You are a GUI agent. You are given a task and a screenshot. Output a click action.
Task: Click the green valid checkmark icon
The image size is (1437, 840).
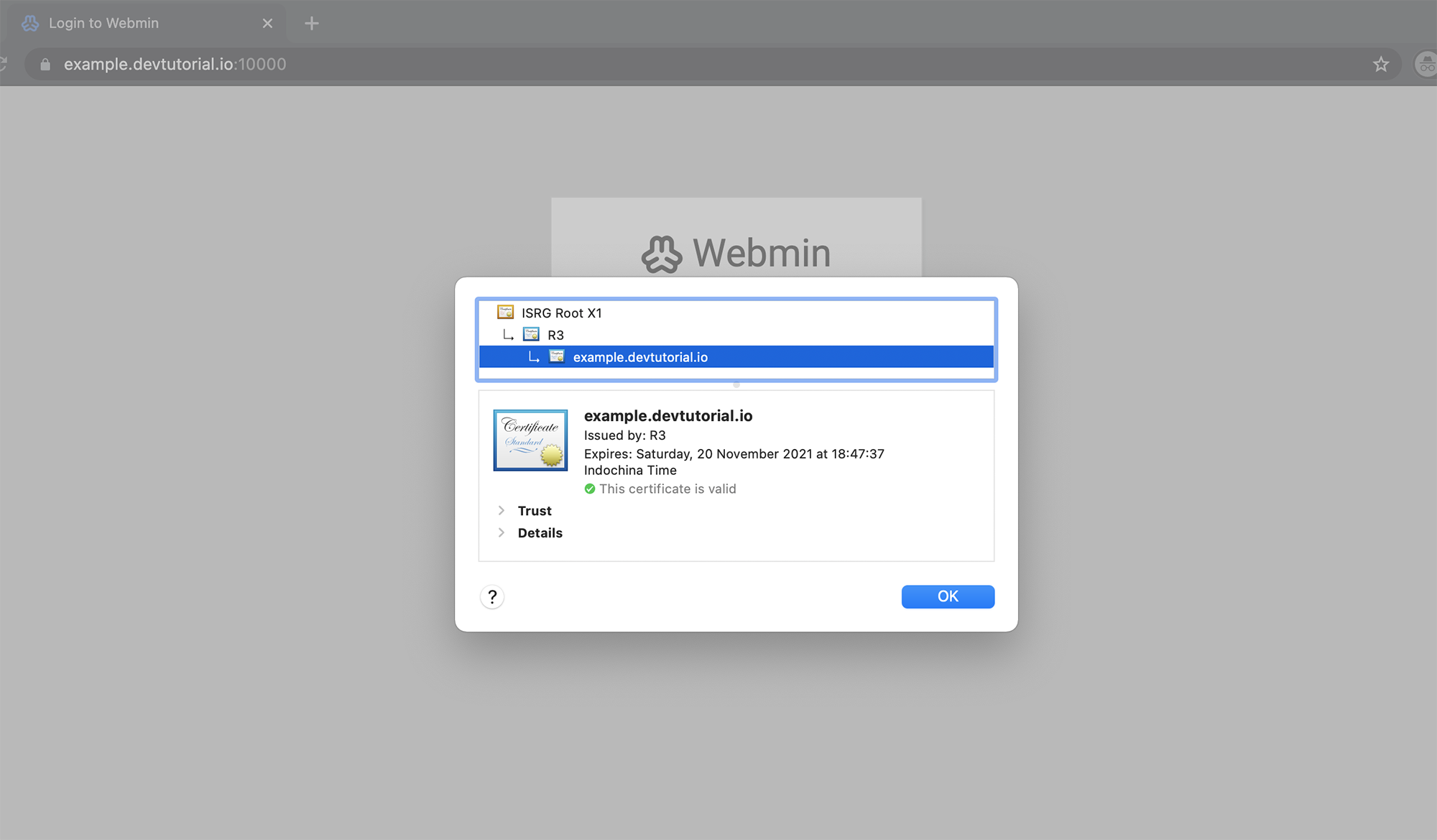pos(590,489)
